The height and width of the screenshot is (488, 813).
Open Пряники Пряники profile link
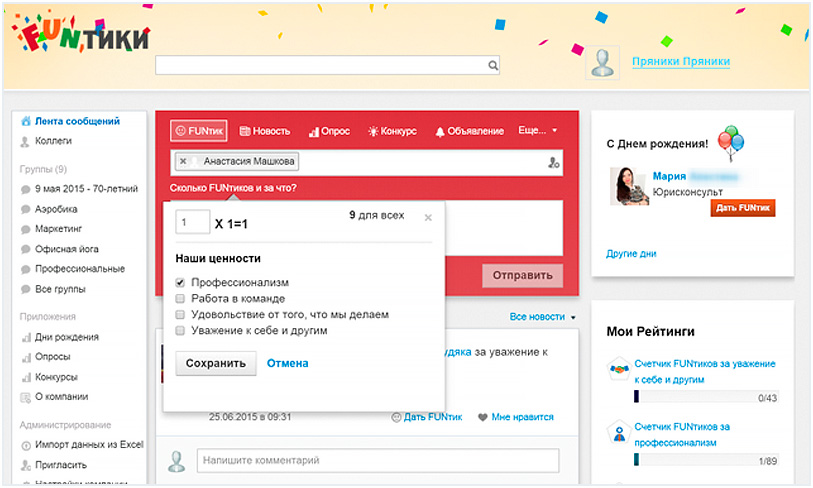681,61
